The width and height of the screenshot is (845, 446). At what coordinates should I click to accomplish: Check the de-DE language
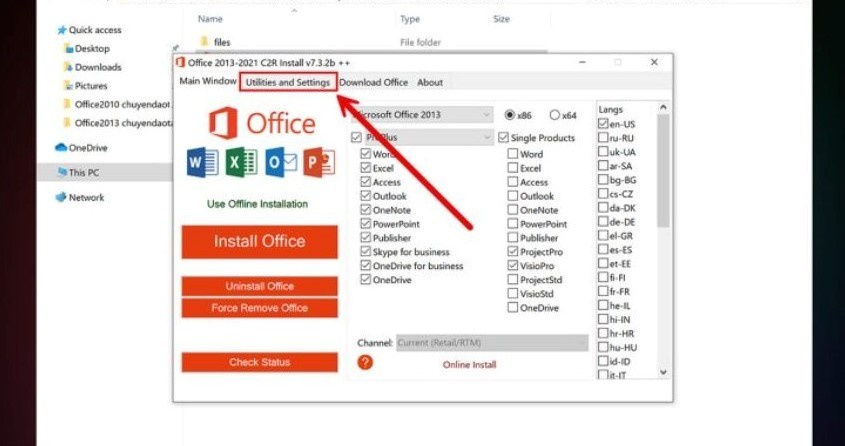(603, 222)
